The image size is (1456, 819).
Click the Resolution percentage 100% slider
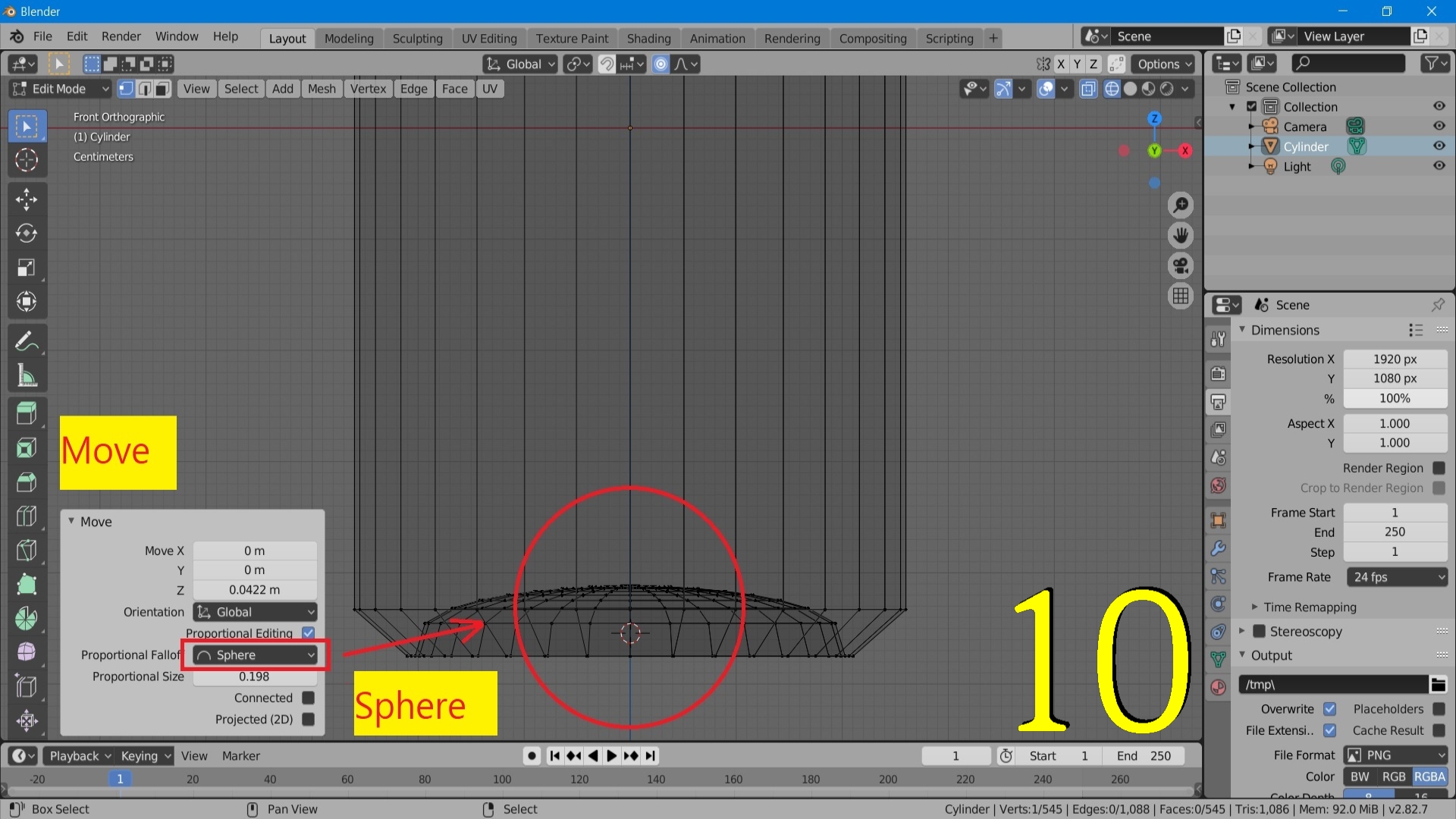(1395, 399)
